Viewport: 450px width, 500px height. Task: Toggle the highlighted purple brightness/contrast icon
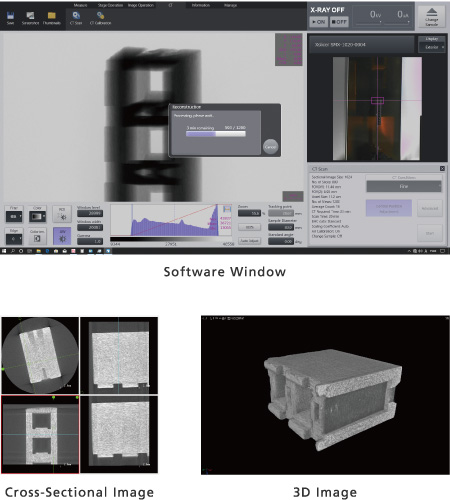coord(62,236)
